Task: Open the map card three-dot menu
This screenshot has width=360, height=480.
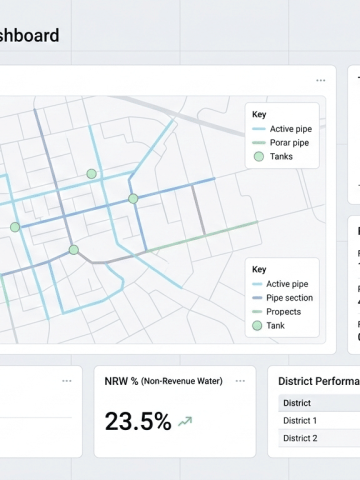Action: [321, 80]
